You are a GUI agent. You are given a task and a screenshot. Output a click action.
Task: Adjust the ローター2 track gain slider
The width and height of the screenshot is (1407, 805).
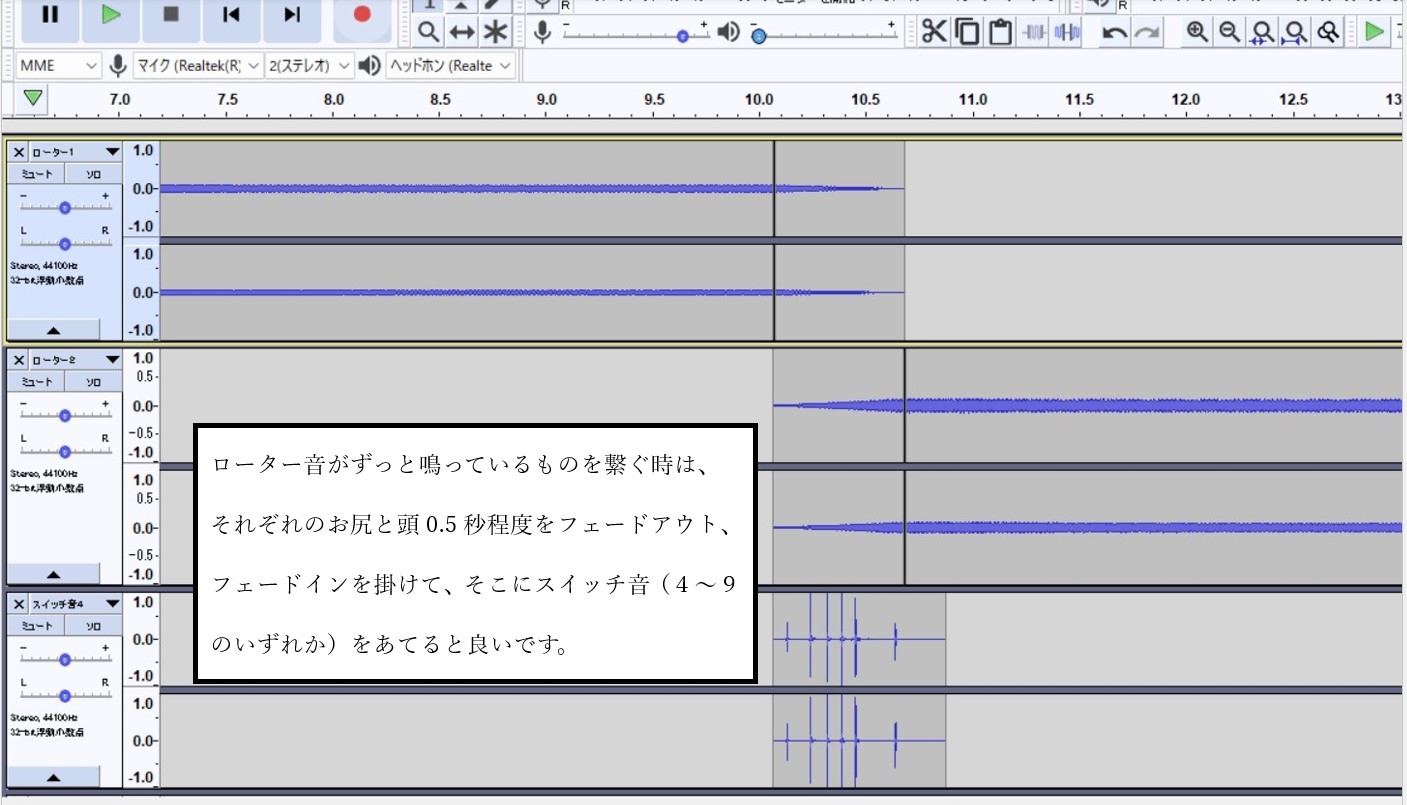click(x=65, y=415)
